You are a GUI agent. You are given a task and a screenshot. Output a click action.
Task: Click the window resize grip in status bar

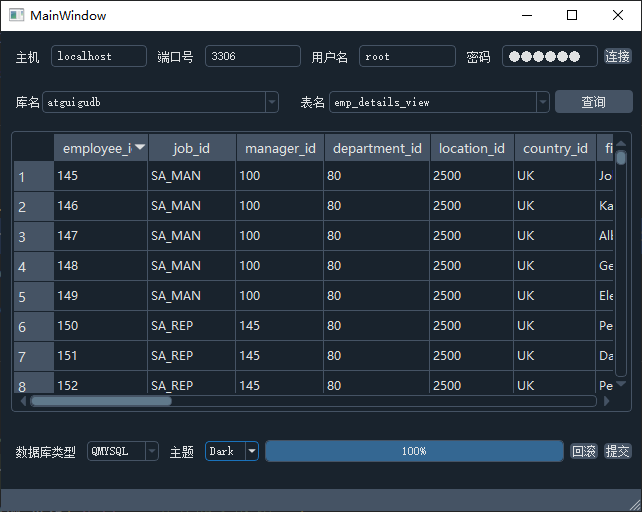coord(635,505)
